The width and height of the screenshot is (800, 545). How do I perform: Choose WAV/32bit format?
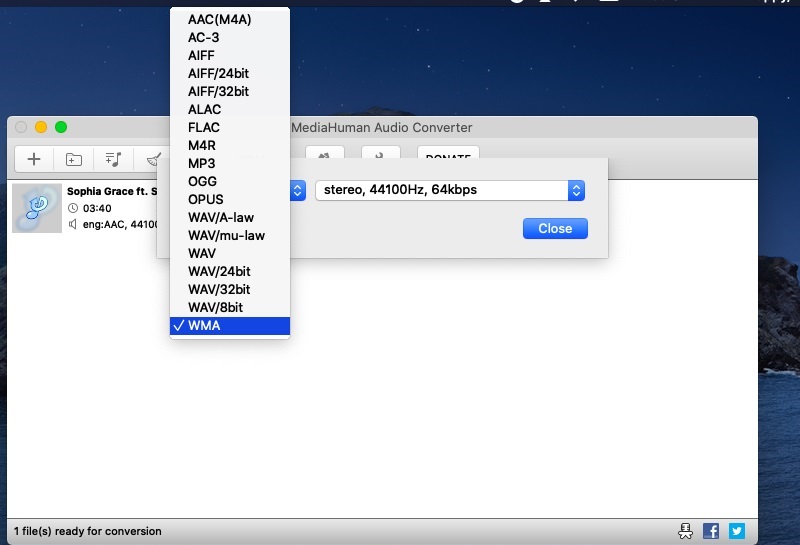pyautogui.click(x=230, y=289)
